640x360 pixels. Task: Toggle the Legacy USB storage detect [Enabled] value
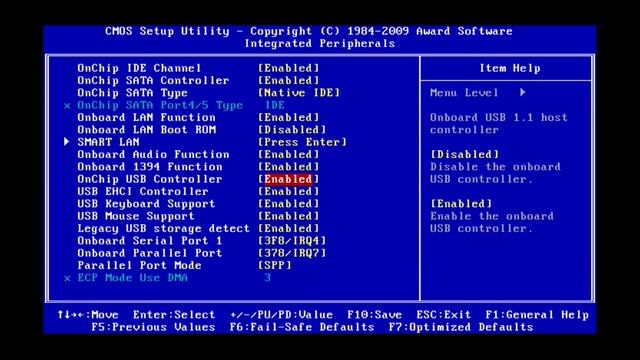point(288,229)
